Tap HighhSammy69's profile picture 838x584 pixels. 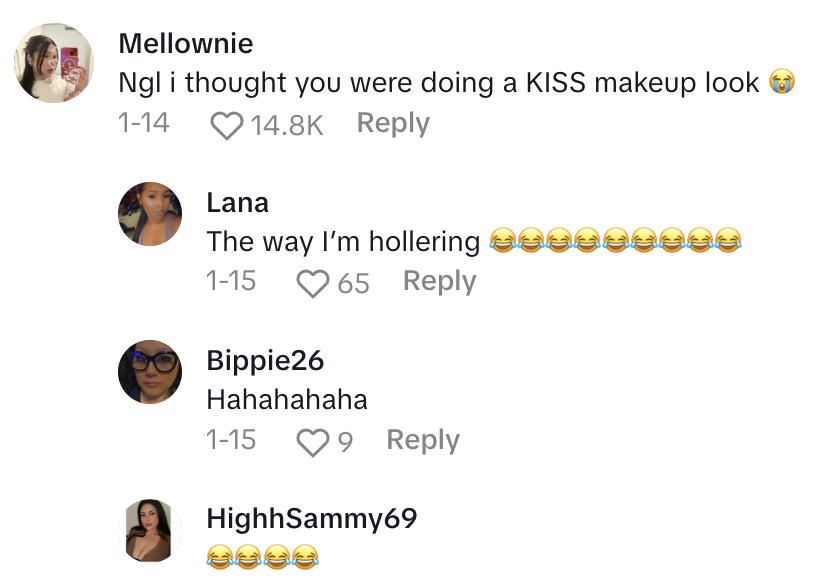pyautogui.click(x=150, y=529)
